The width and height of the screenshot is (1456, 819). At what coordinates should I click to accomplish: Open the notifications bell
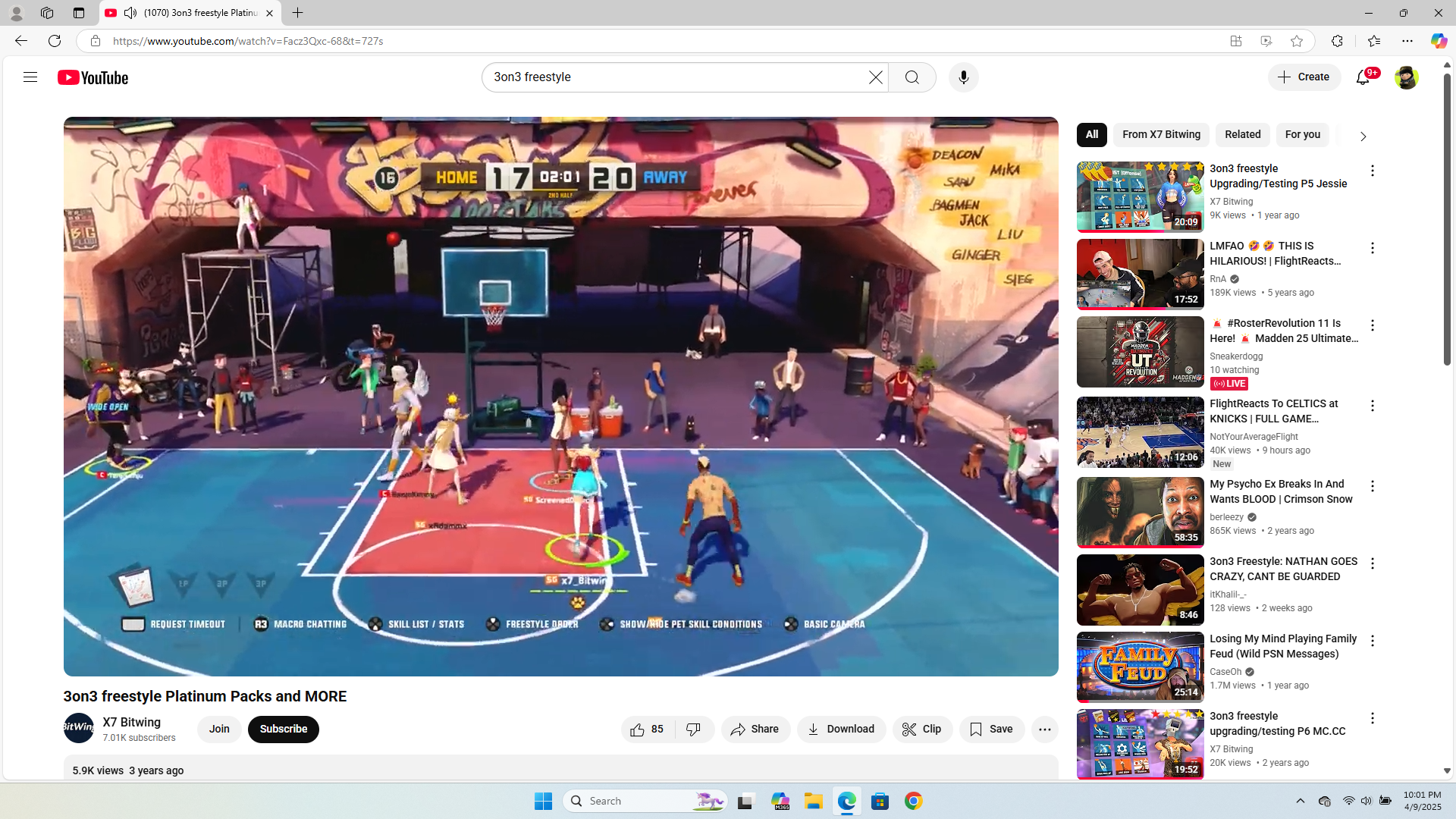click(1363, 77)
